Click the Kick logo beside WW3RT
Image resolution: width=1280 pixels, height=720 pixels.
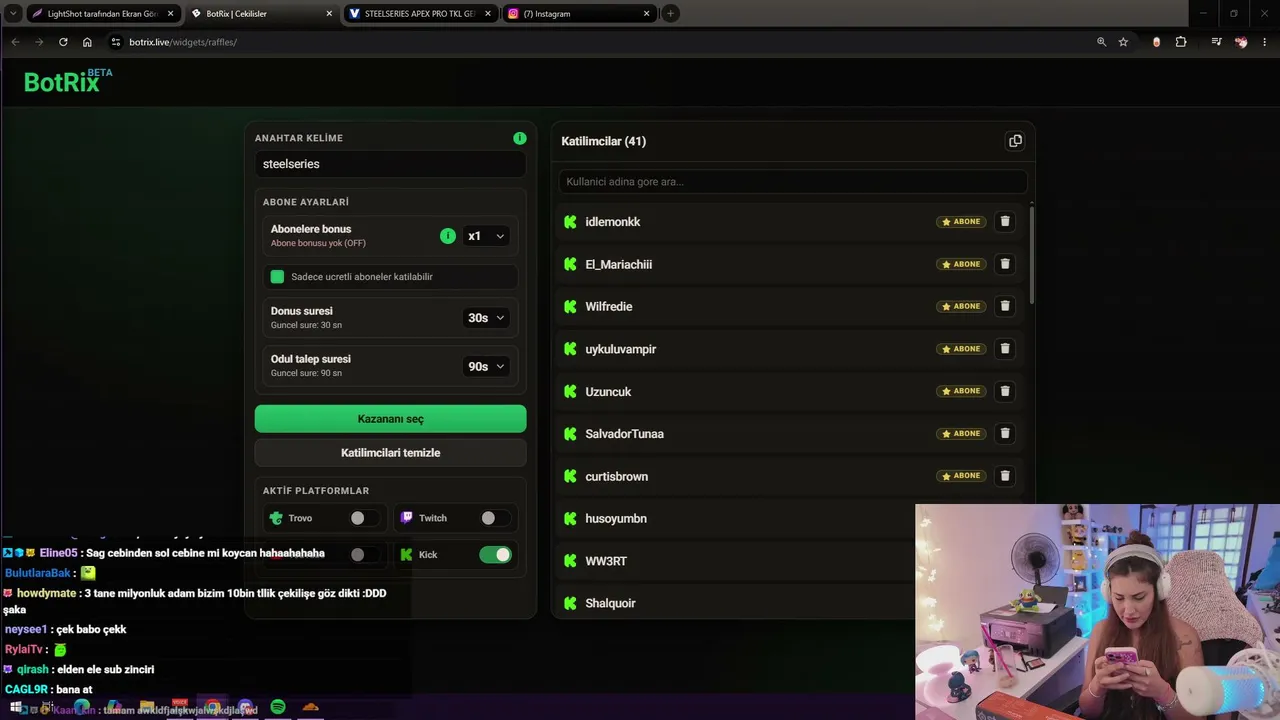[x=570, y=561]
